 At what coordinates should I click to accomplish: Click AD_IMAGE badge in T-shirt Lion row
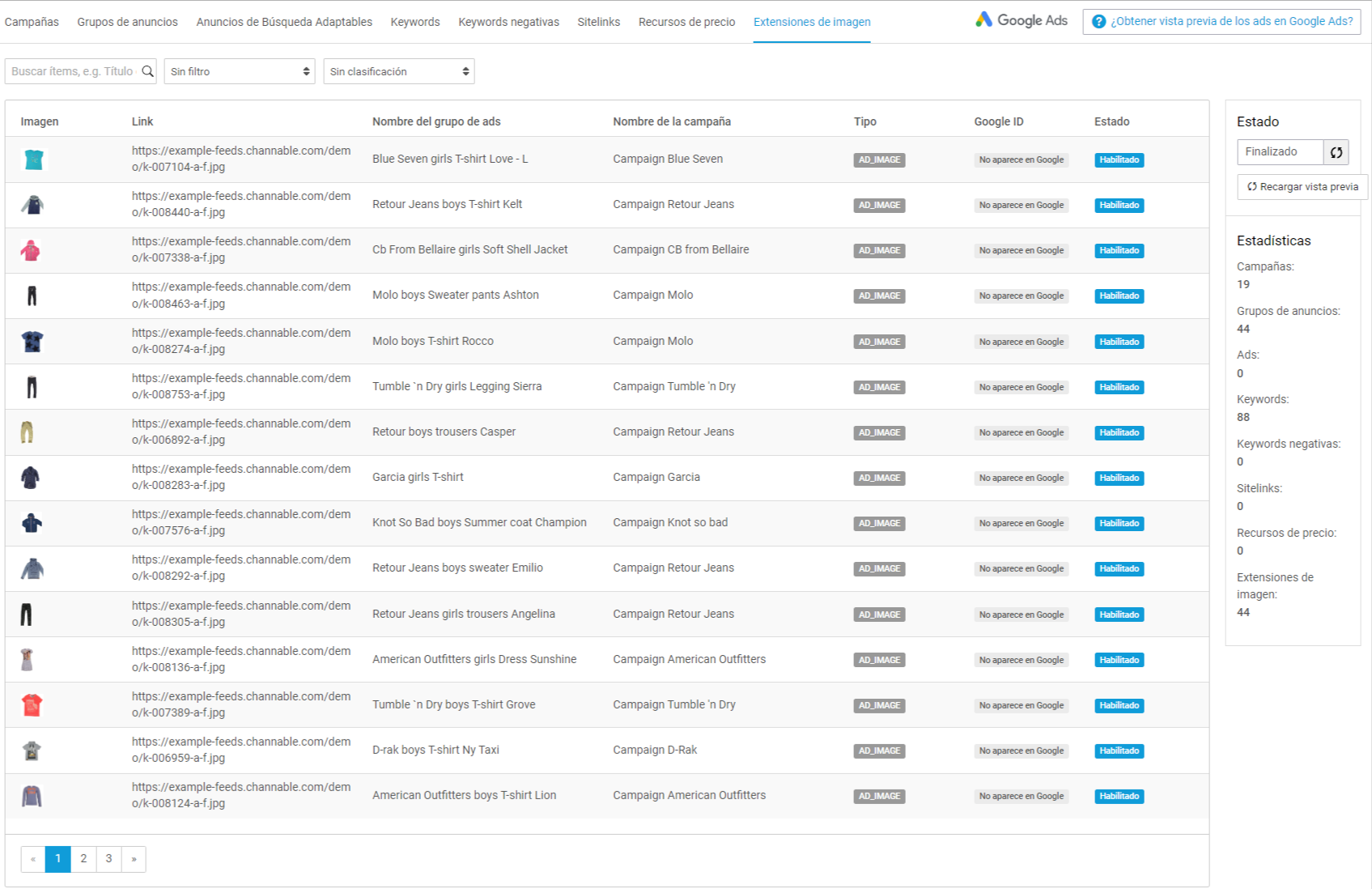880,797
